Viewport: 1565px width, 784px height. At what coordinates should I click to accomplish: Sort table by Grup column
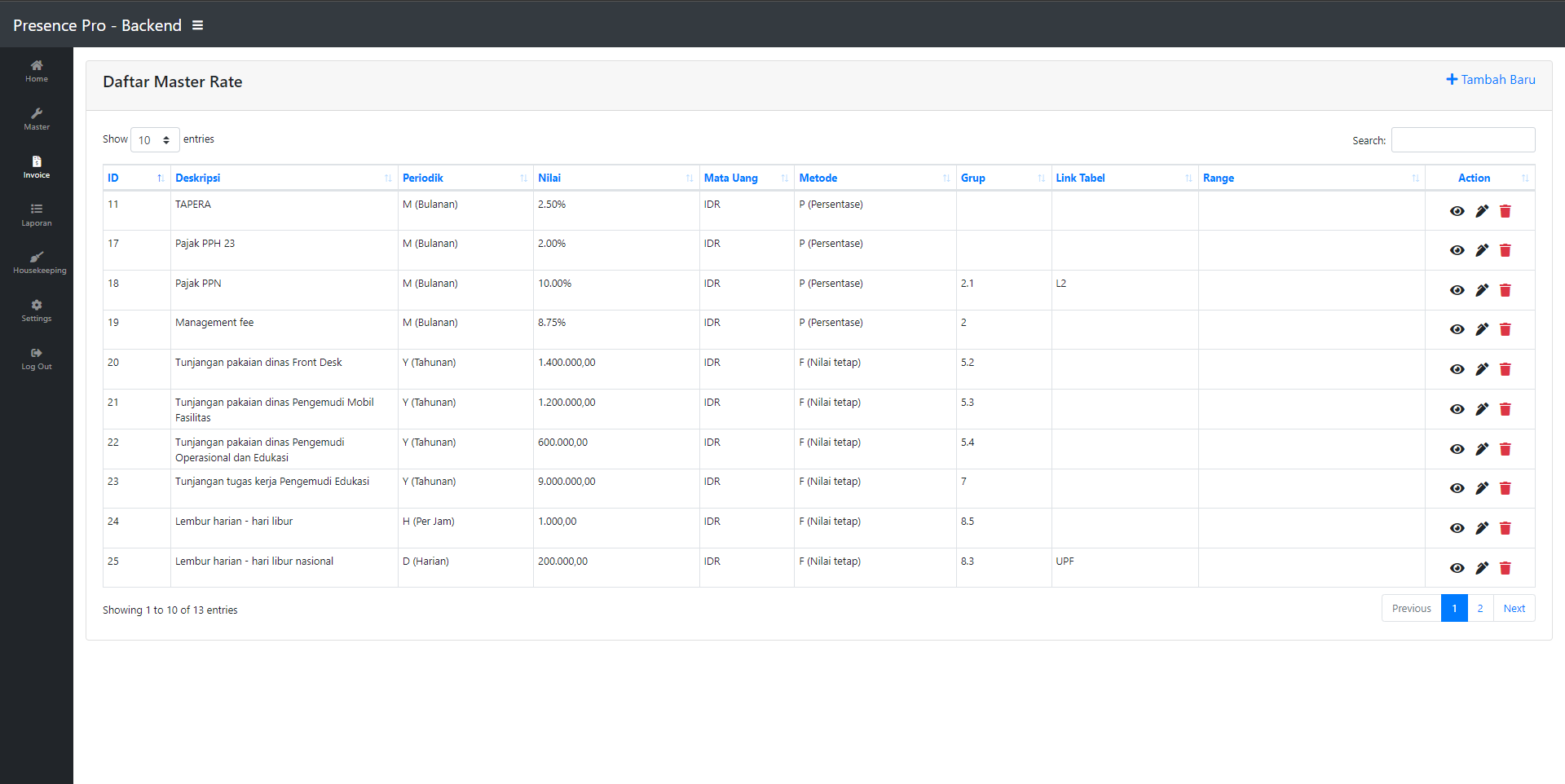point(1003,178)
